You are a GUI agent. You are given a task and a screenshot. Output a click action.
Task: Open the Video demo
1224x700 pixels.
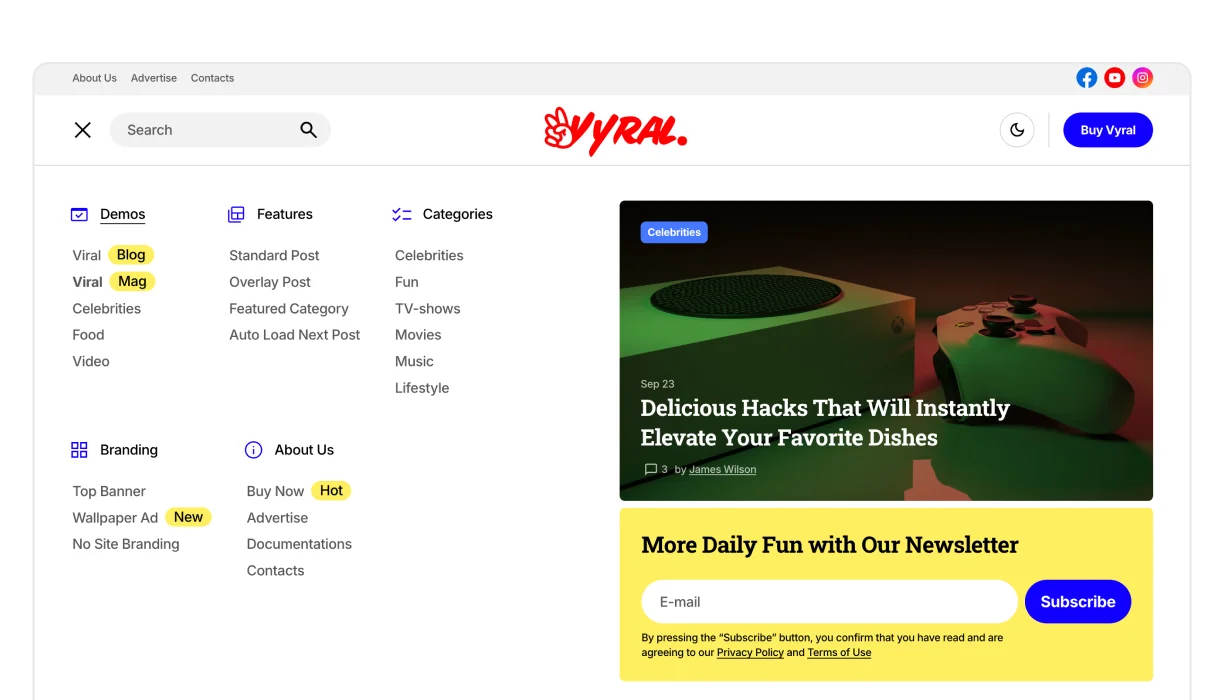click(91, 361)
